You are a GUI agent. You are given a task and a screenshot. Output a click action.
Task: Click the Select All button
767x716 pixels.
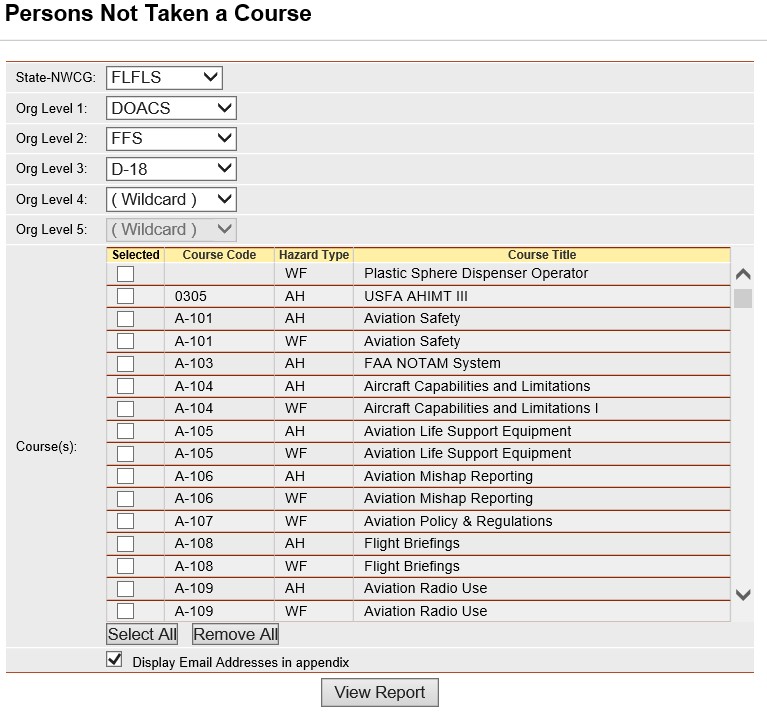point(142,634)
